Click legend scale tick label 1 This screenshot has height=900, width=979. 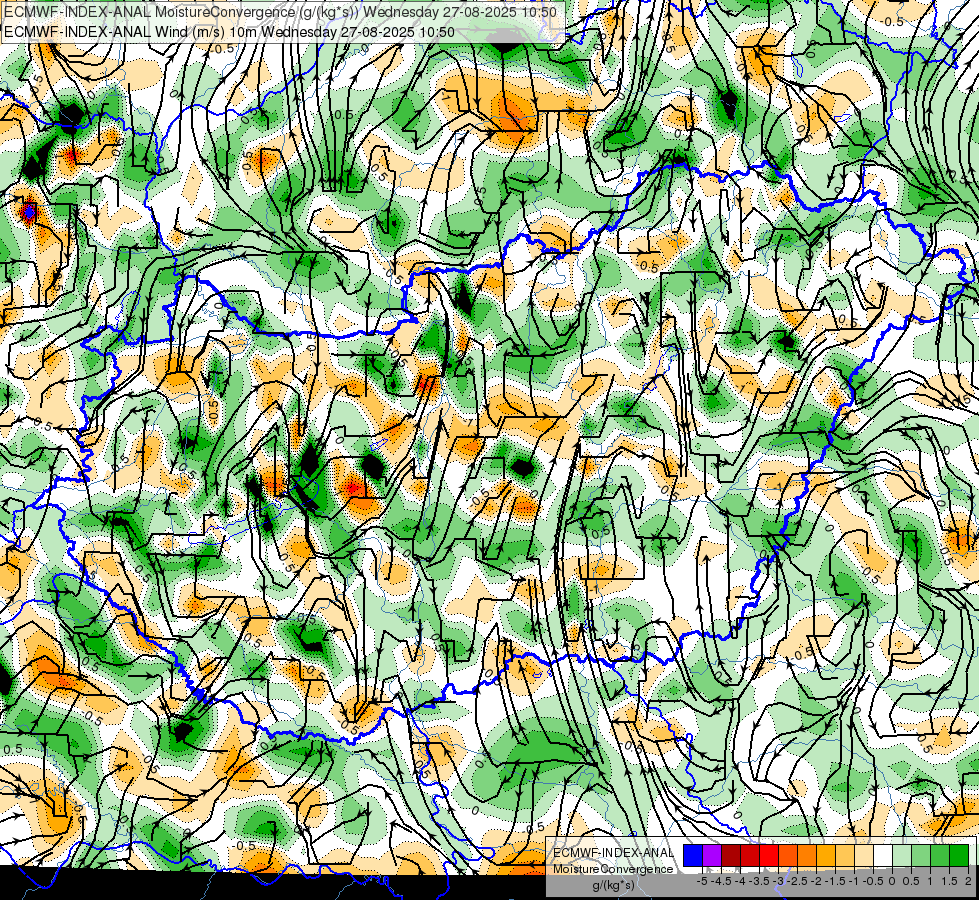(x=930, y=881)
